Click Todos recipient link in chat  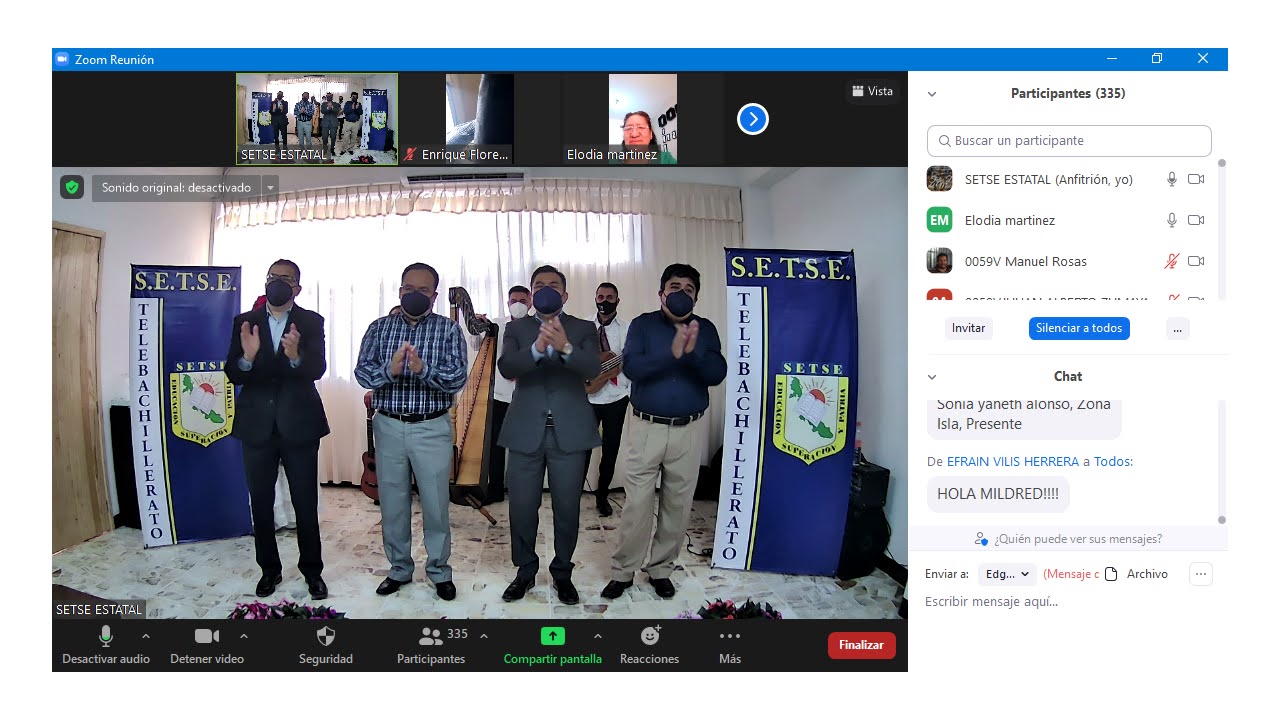point(1111,462)
